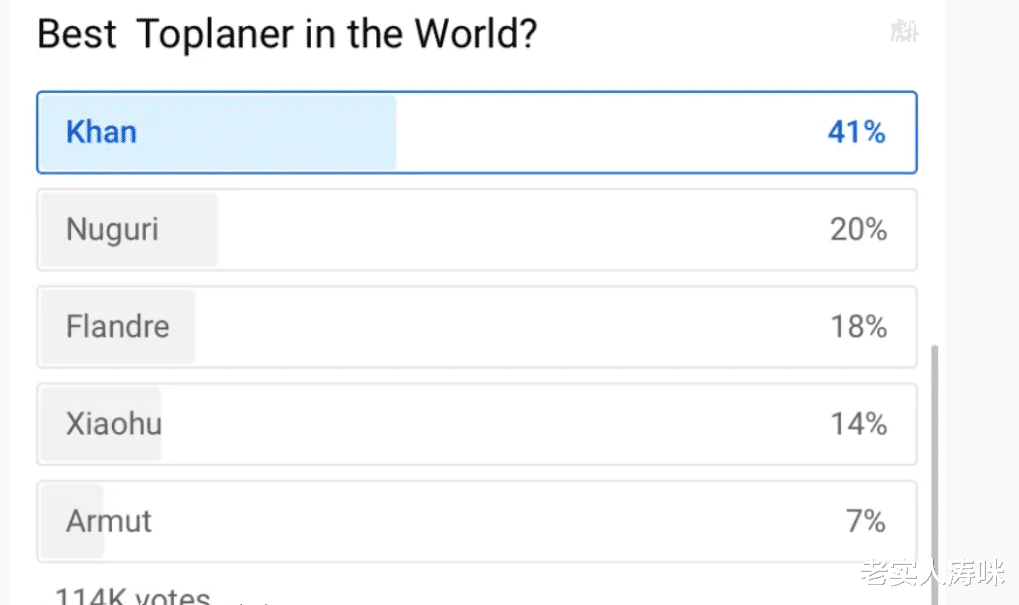1019x605 pixels.
Task: Click the 20% result for Nuguri
Action: point(858,229)
